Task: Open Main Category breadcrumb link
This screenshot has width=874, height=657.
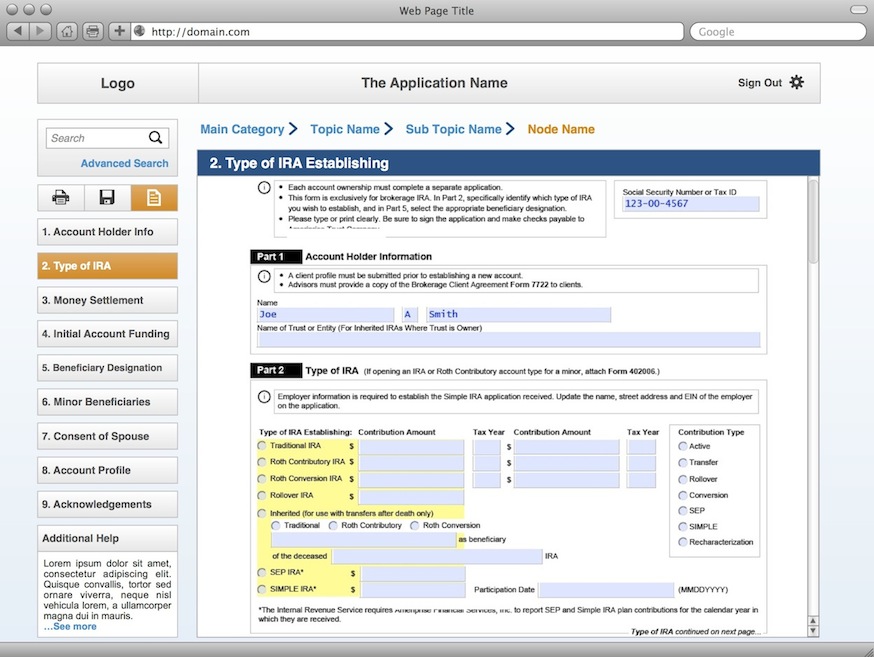Action: 242,129
